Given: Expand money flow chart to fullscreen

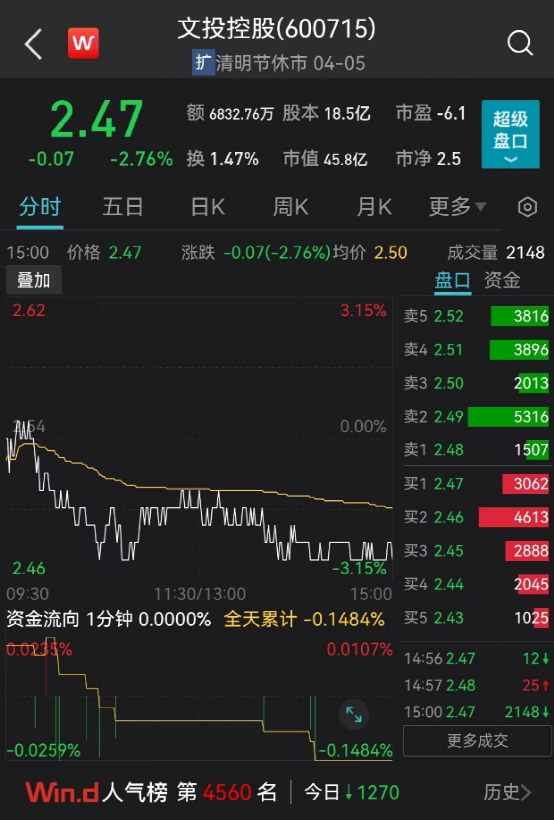Looking at the screenshot, I should (x=354, y=714).
